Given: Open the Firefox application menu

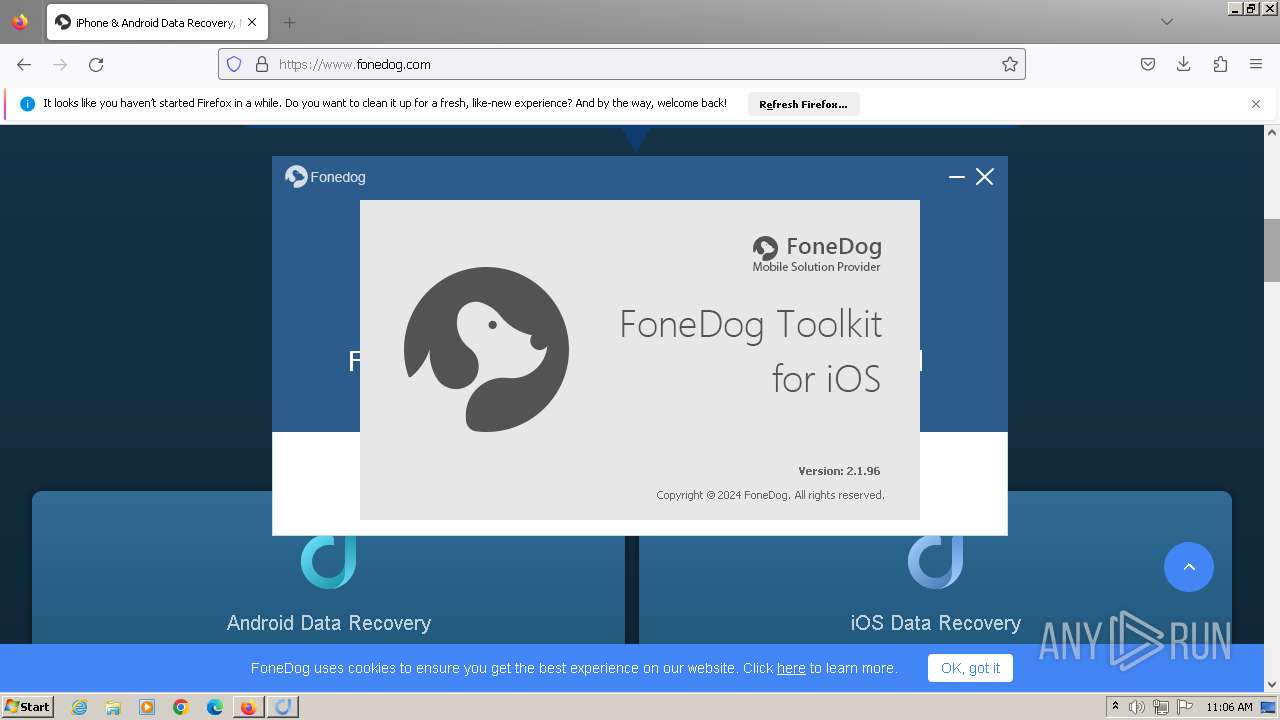Looking at the screenshot, I should pyautogui.click(x=1256, y=64).
